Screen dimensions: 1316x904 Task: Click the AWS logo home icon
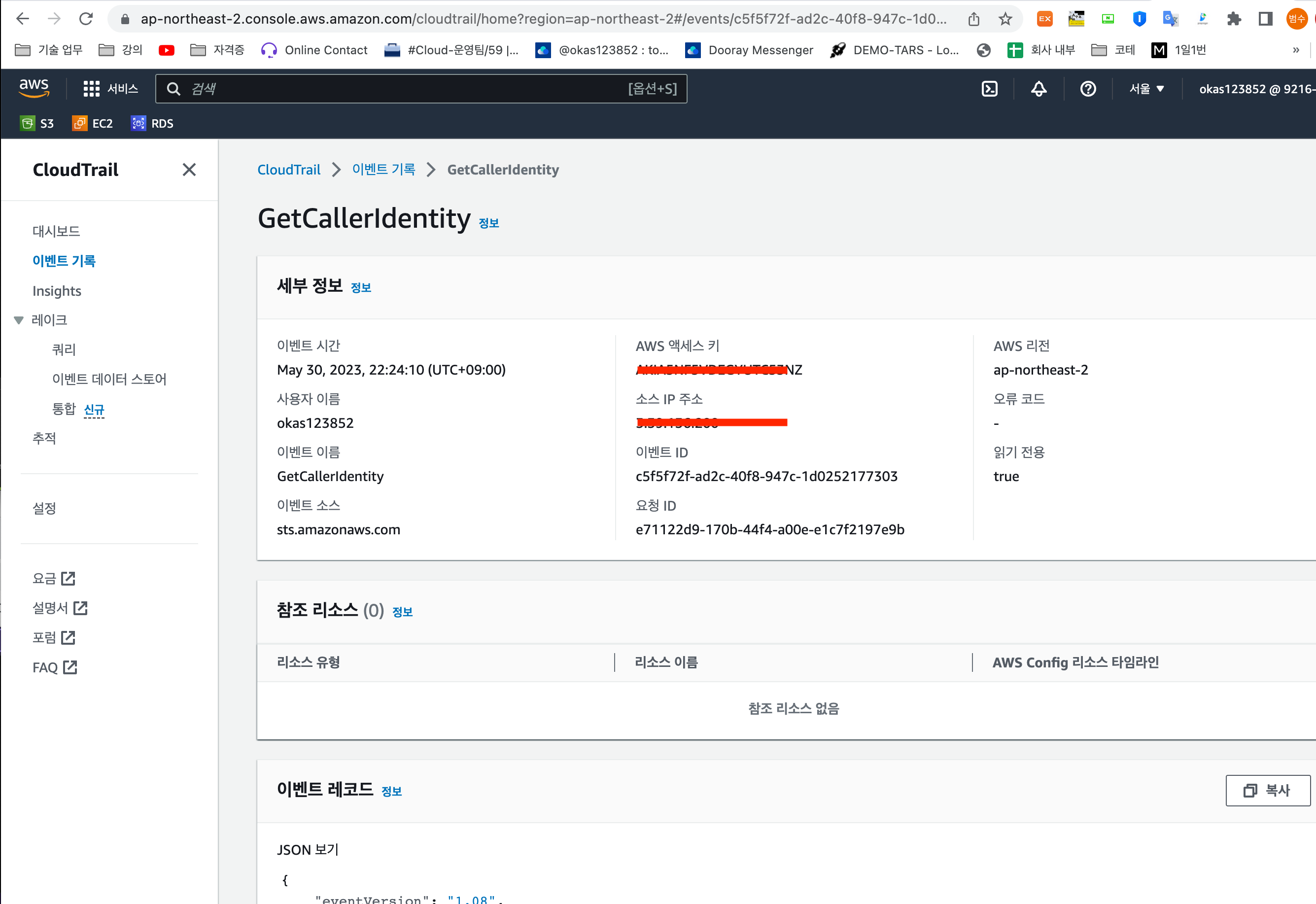tap(34, 88)
